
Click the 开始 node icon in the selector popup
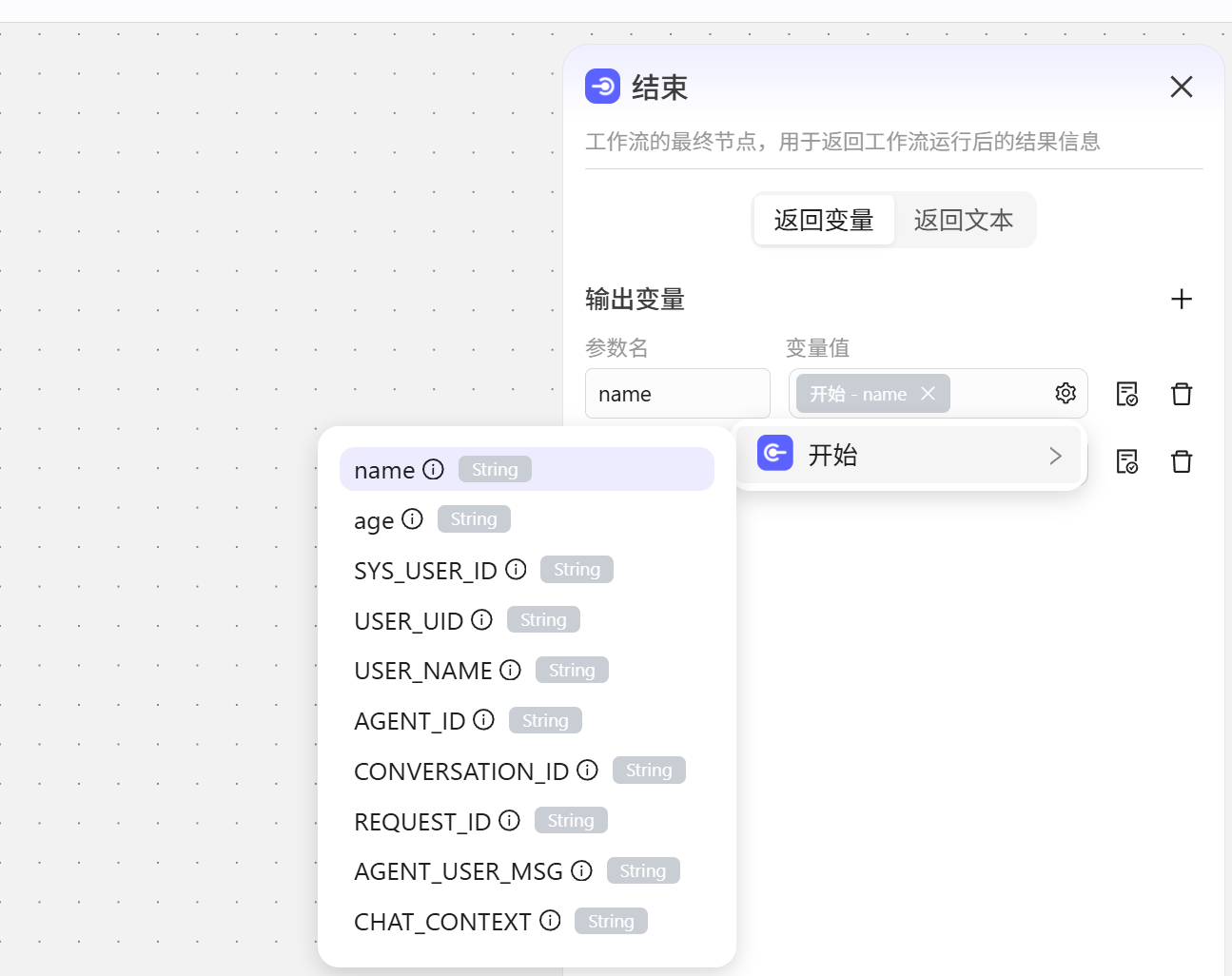pyautogui.click(x=775, y=453)
